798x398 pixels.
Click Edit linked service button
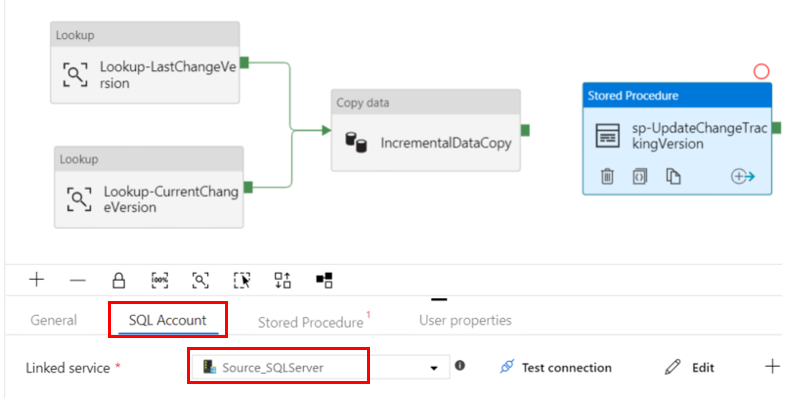[690, 367]
